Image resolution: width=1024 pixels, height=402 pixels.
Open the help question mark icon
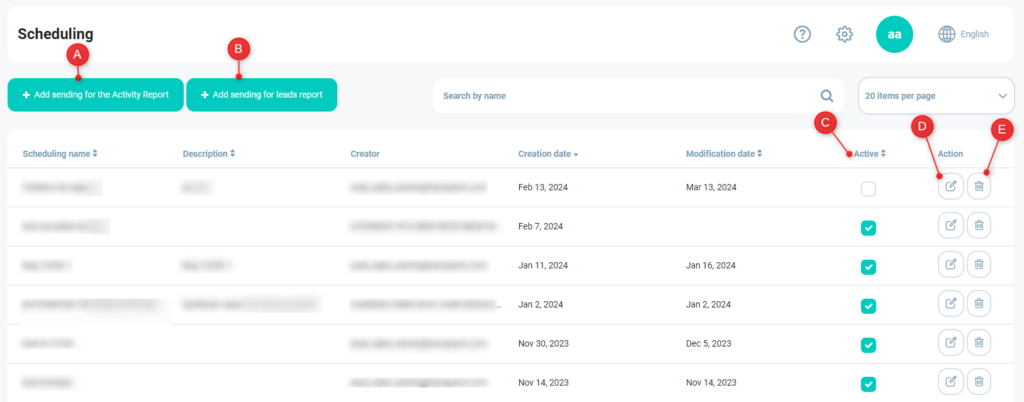[802, 34]
